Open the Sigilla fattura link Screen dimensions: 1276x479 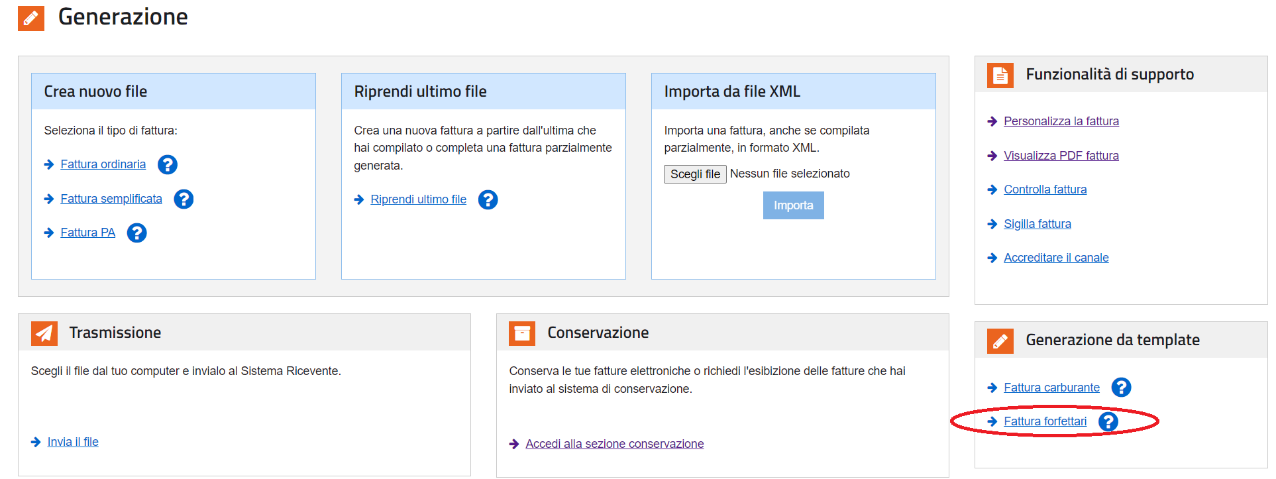coord(1037,224)
